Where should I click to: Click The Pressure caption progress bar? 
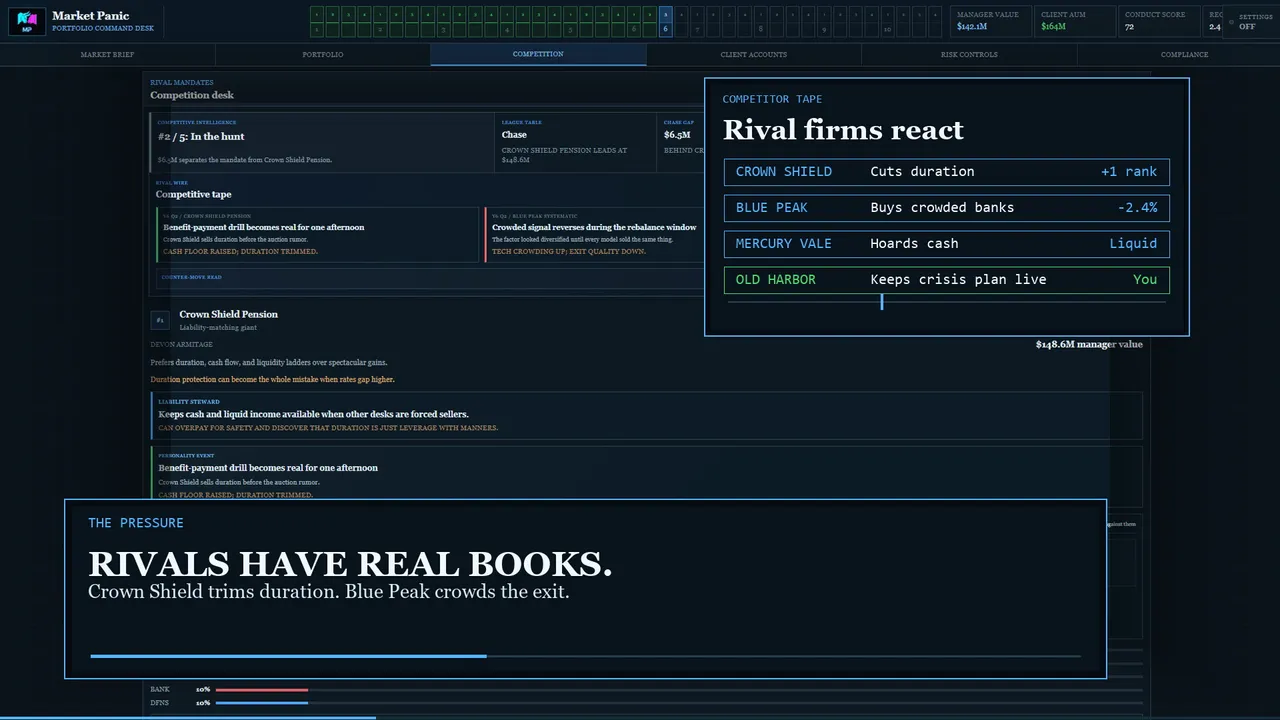[585, 656]
